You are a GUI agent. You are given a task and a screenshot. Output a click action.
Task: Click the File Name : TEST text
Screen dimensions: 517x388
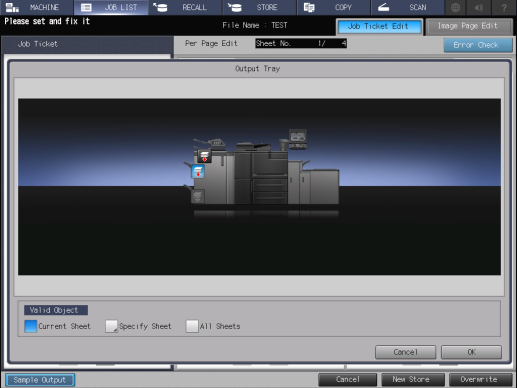255,25
